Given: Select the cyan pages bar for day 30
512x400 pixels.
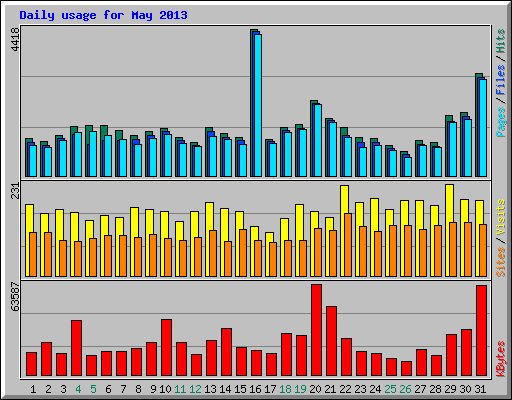Looking at the screenshot, I should click(468, 148).
